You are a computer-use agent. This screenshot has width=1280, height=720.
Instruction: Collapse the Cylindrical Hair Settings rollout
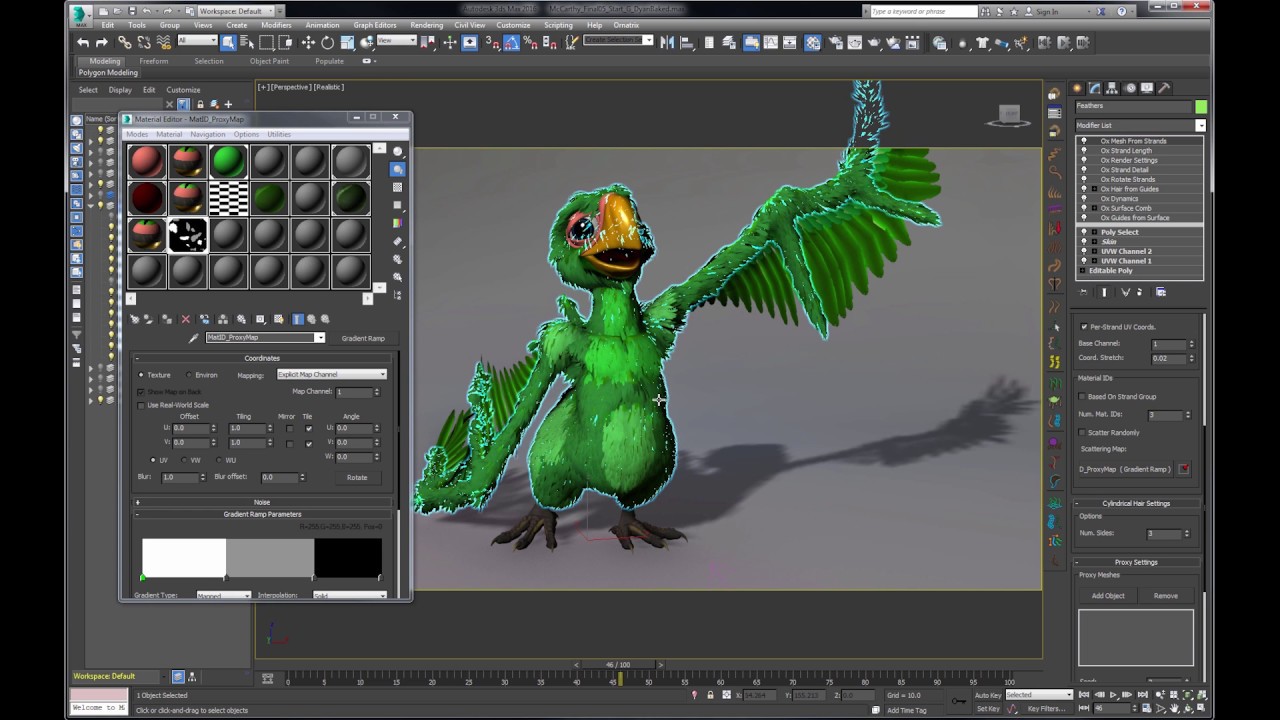tap(1136, 503)
